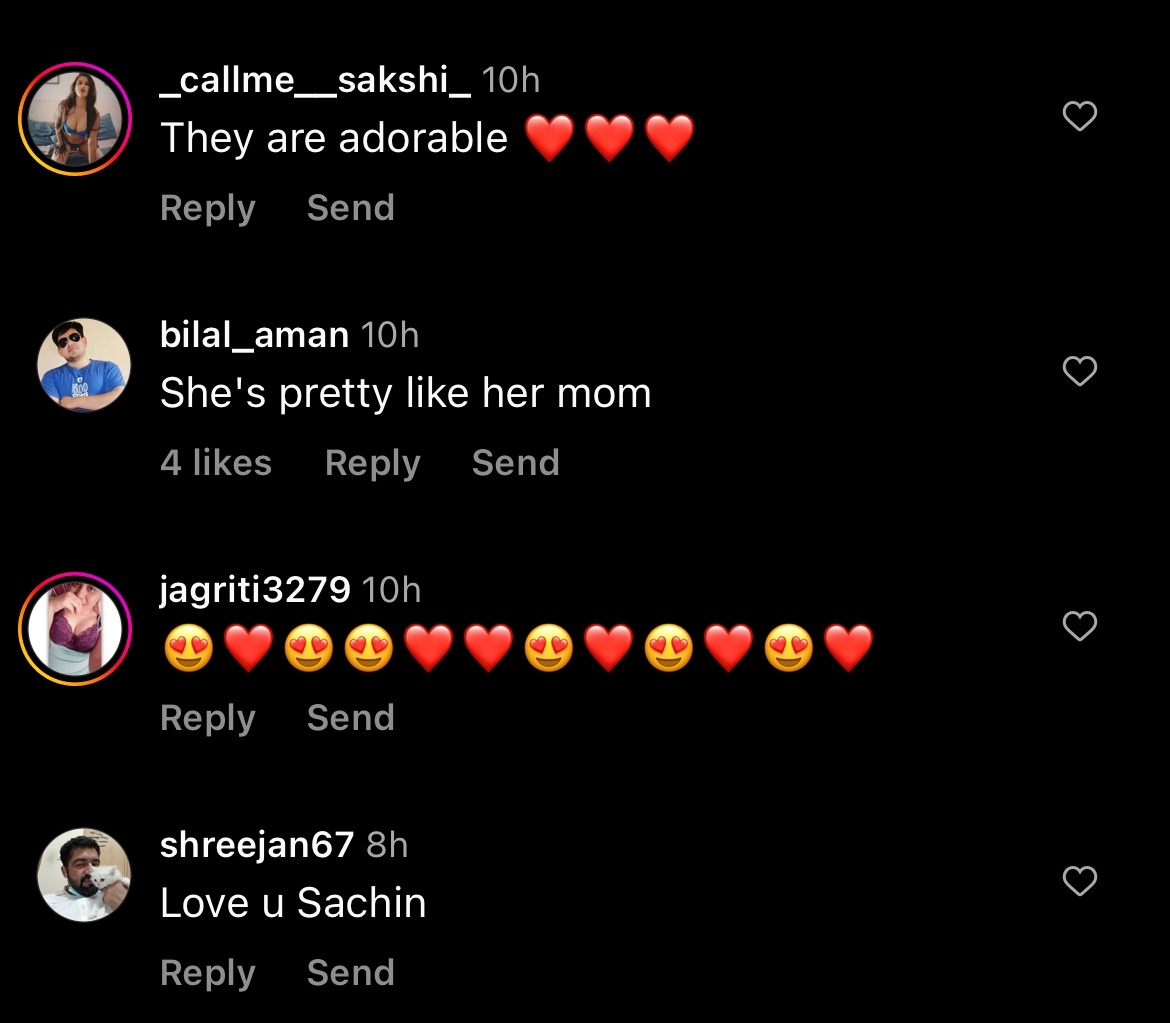
Task: Reply to "She's pretty like her mom"
Action: [x=372, y=463]
